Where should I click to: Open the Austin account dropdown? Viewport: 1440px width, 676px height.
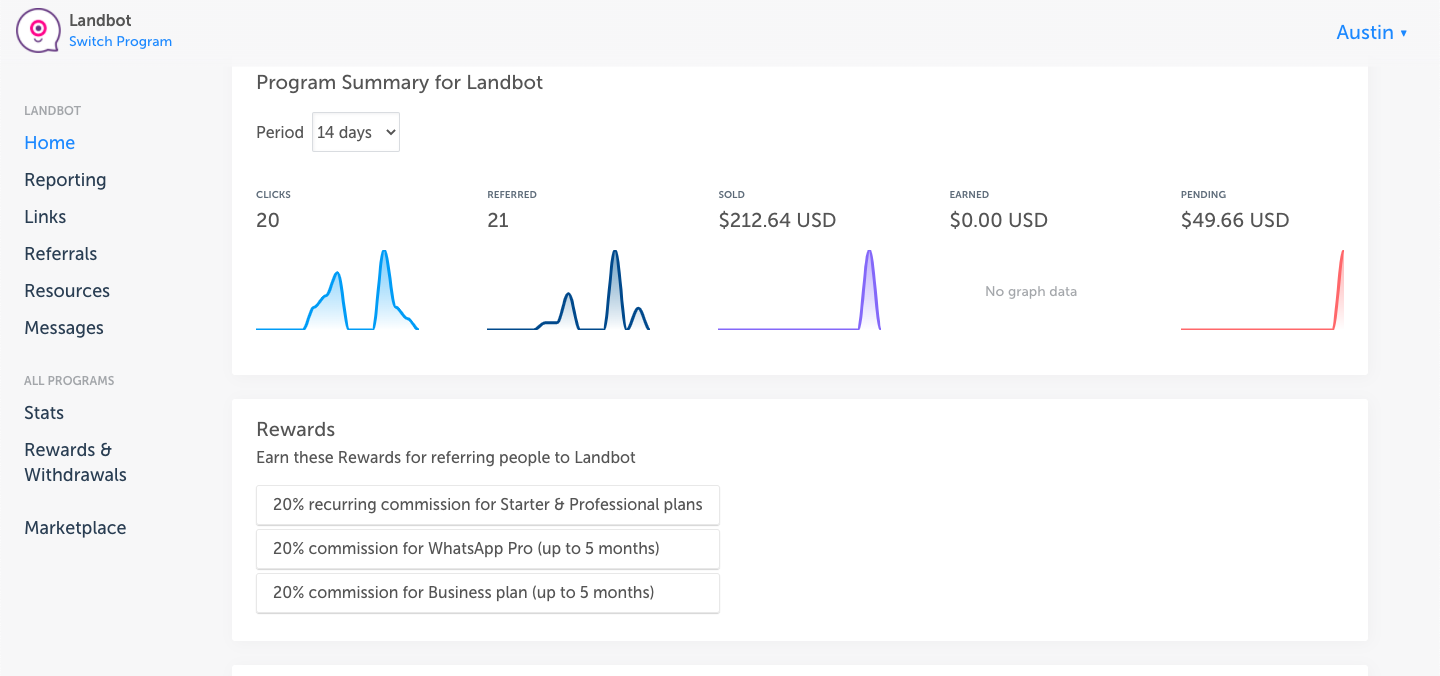[1372, 33]
